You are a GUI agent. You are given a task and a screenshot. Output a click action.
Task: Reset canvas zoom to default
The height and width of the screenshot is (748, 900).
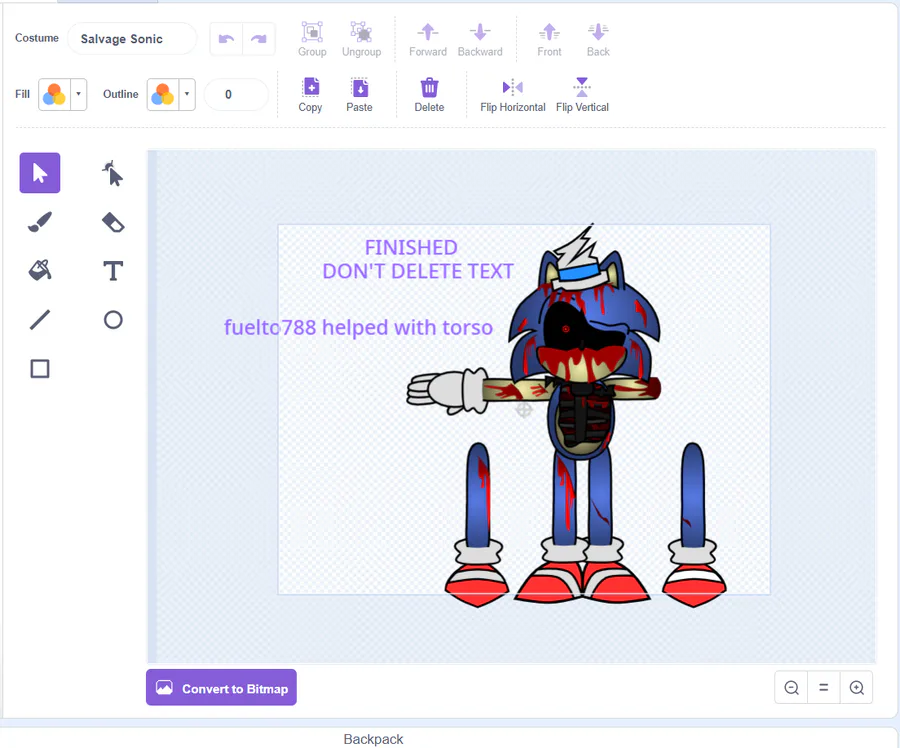click(824, 688)
